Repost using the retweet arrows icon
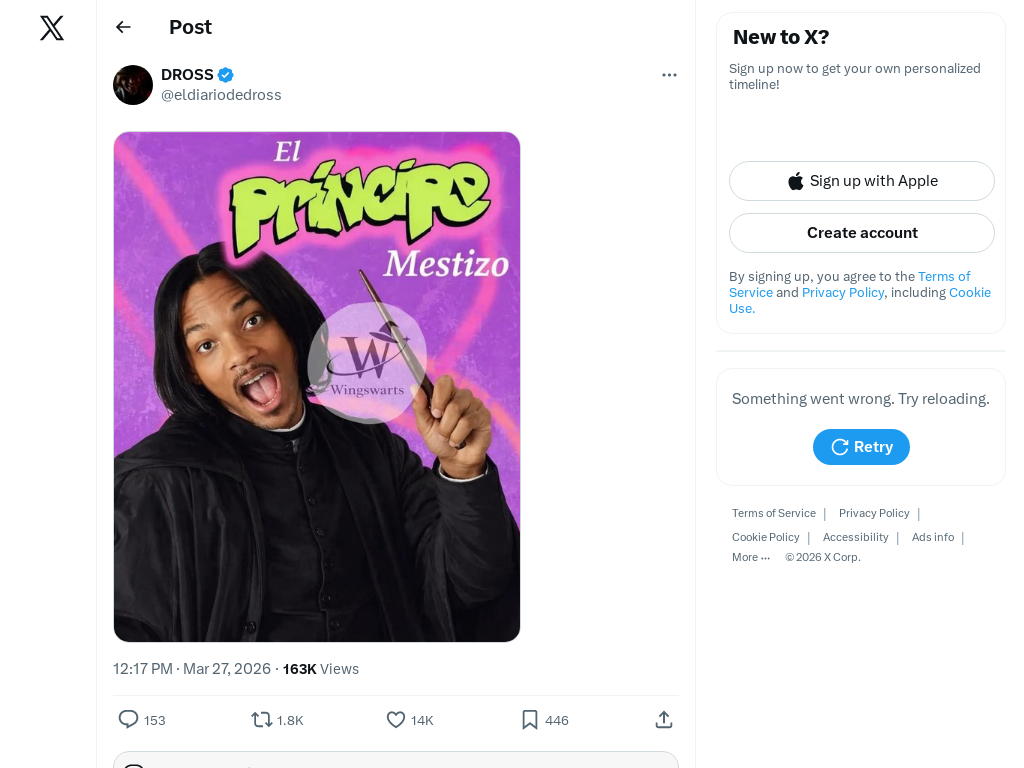Screen dimensions: 1024x768 pos(261,720)
